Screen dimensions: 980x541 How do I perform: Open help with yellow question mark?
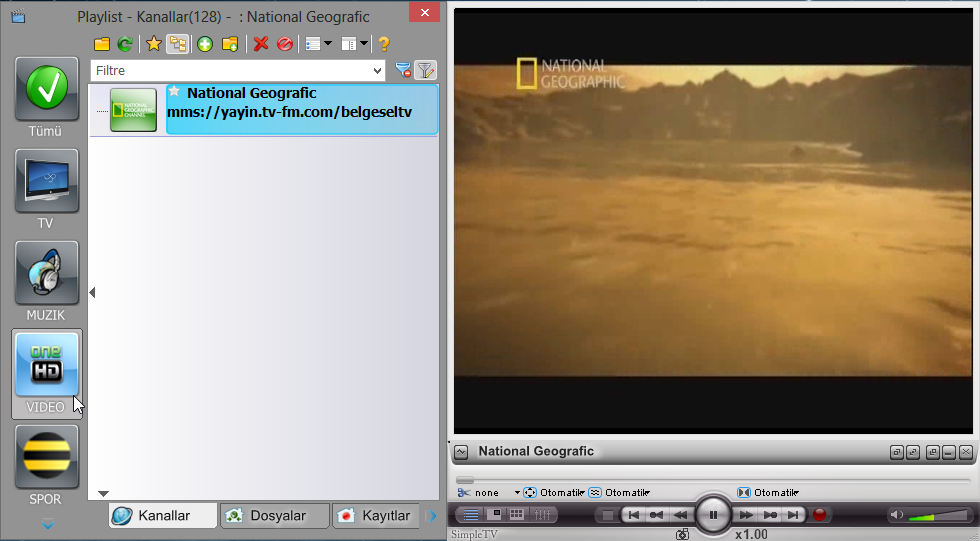[x=384, y=44]
